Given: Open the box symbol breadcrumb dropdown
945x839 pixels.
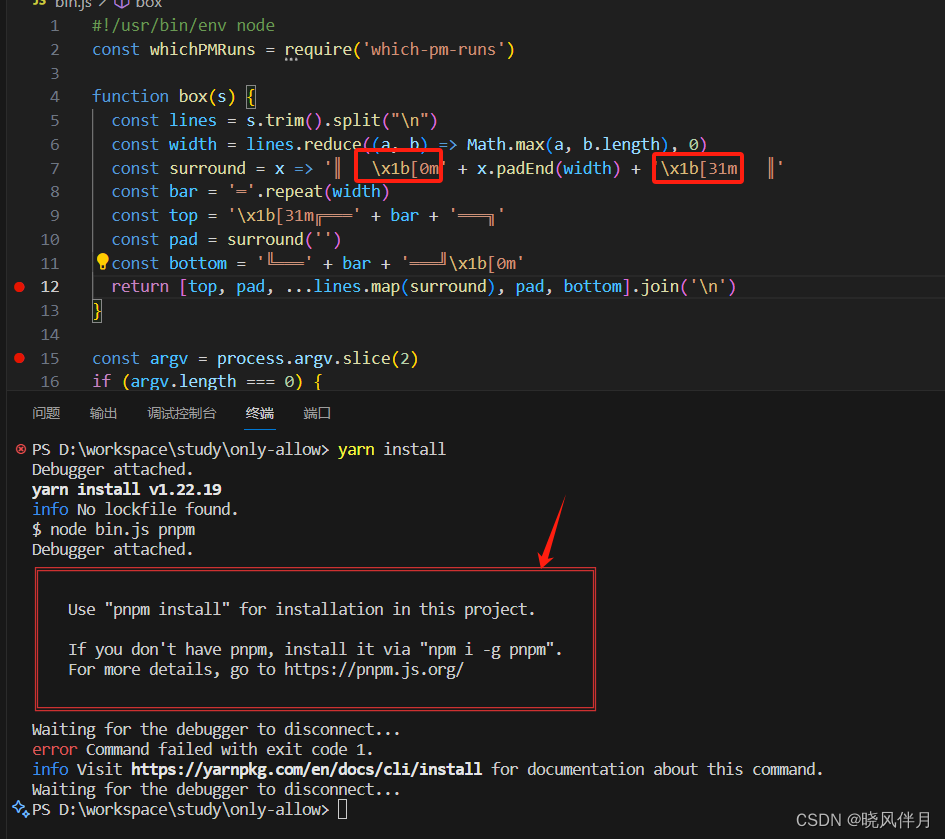Looking at the screenshot, I should click(148, 5).
